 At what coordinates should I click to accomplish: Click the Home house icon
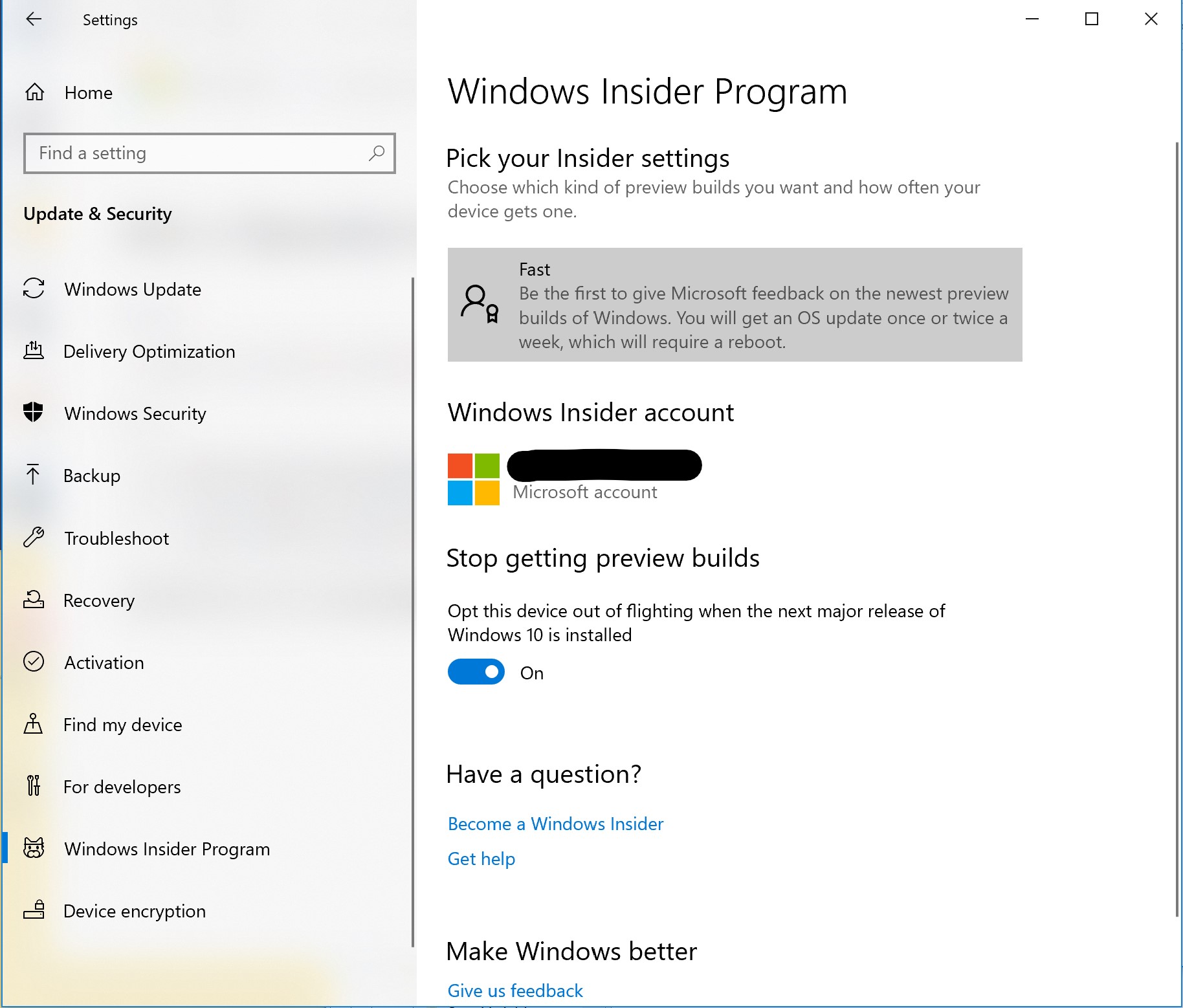coord(34,93)
